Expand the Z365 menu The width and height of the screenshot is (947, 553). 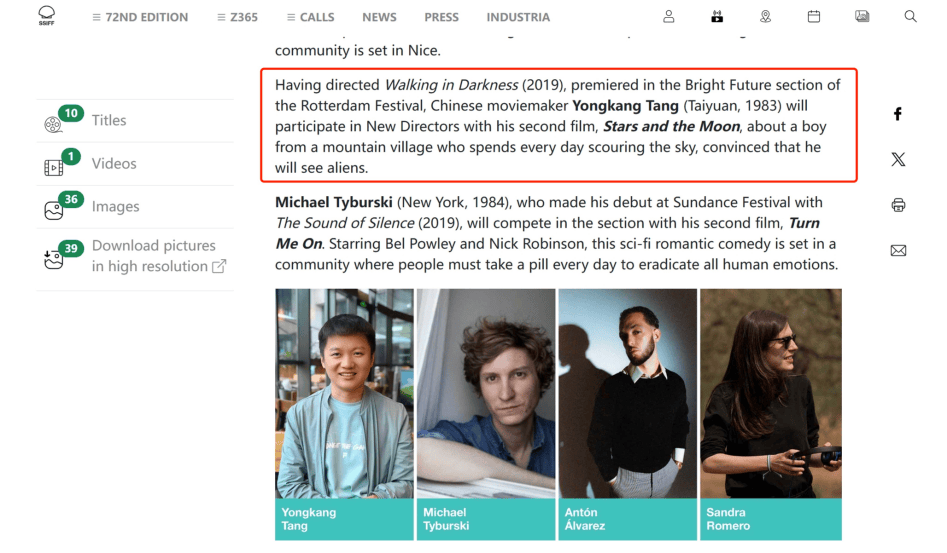tap(237, 18)
